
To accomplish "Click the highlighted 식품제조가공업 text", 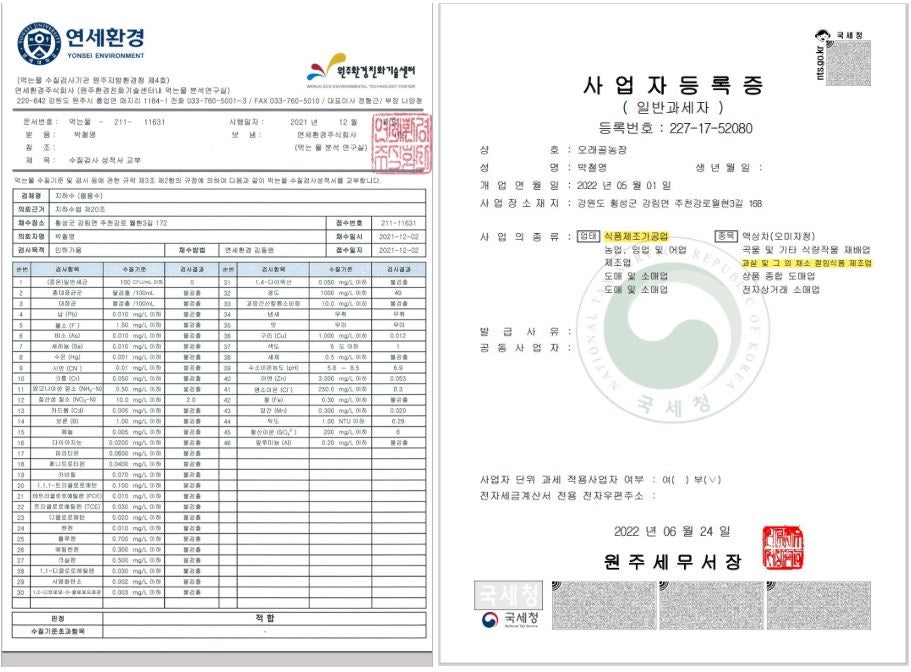I will click(636, 236).
